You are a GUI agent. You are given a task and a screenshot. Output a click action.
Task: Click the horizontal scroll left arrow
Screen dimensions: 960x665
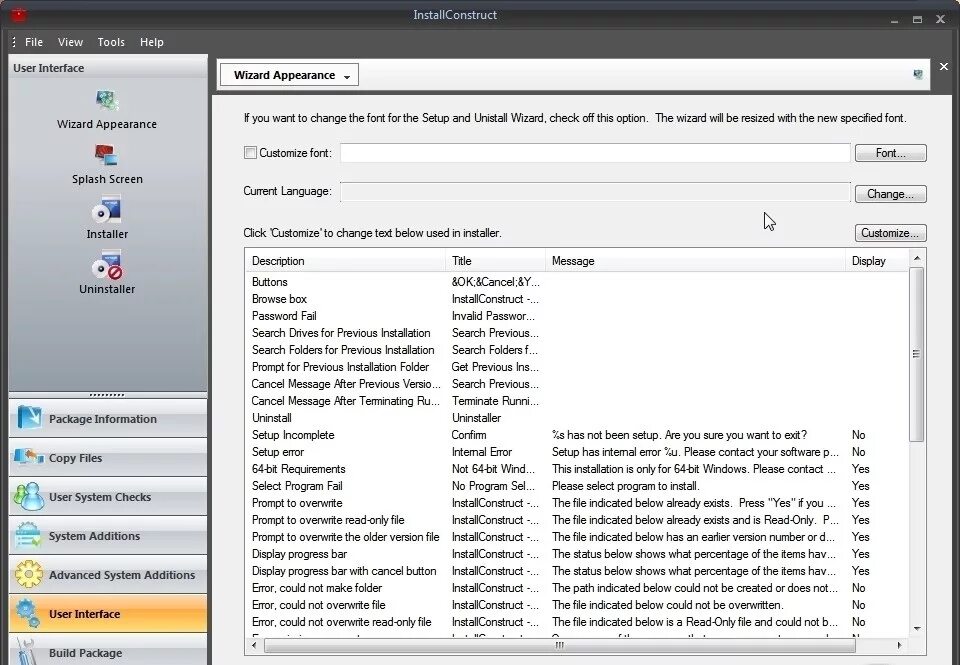pos(255,645)
